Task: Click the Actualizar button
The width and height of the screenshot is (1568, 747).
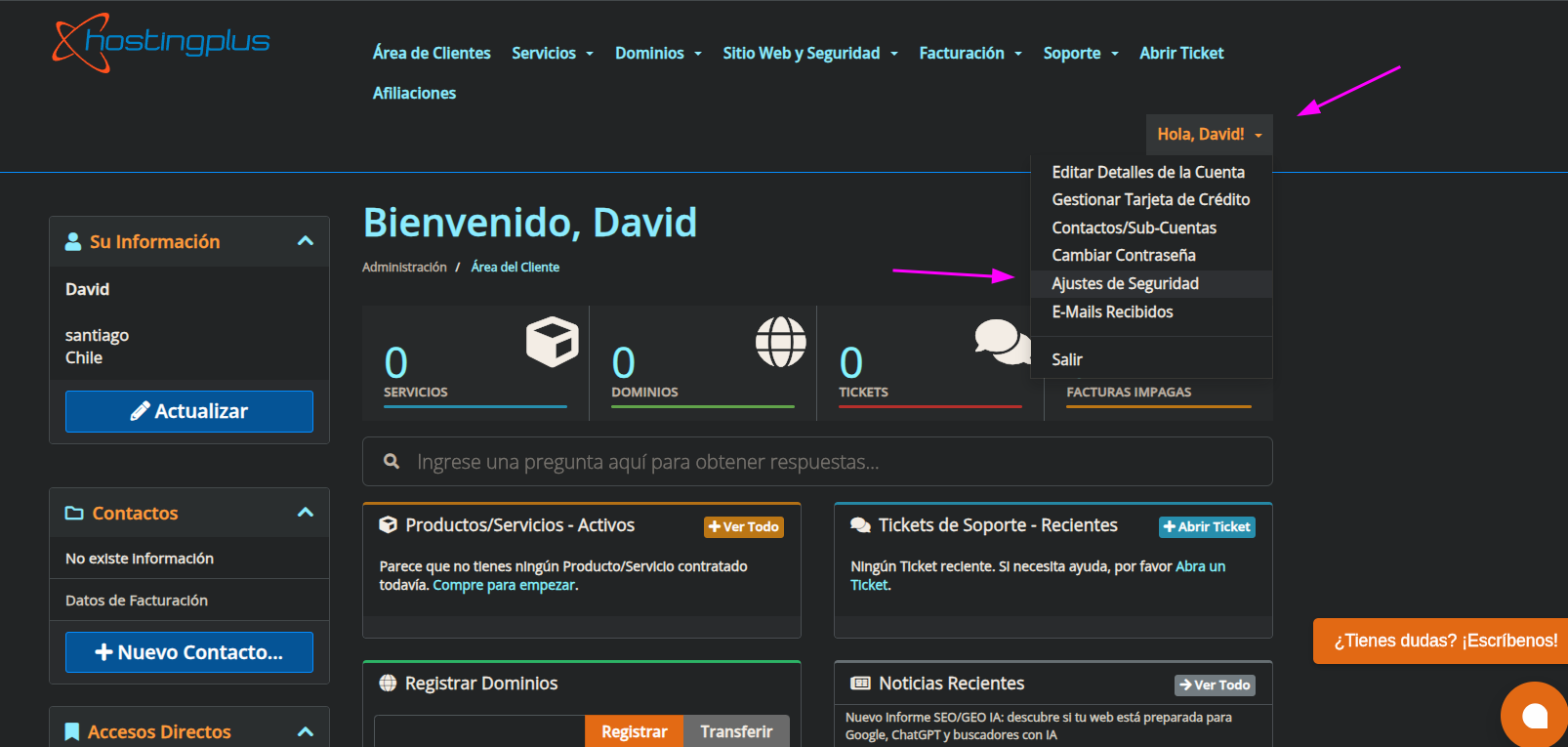Action: tap(189, 411)
